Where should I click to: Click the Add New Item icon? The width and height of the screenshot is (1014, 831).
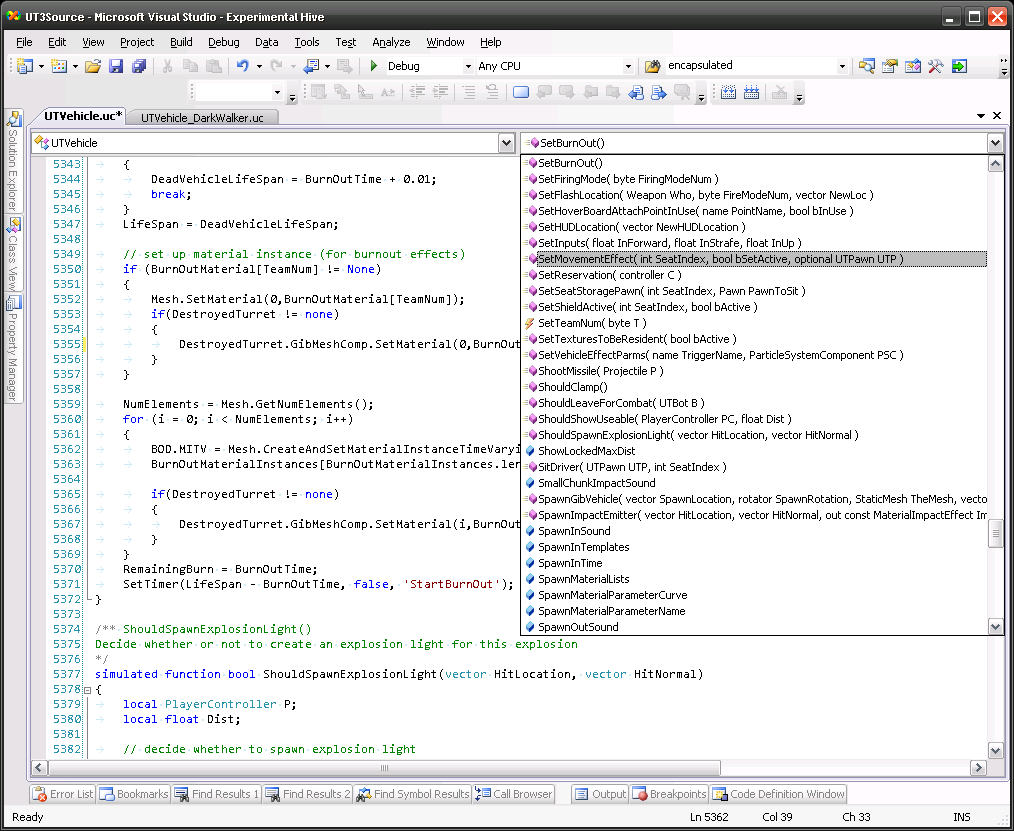click(x=59, y=66)
